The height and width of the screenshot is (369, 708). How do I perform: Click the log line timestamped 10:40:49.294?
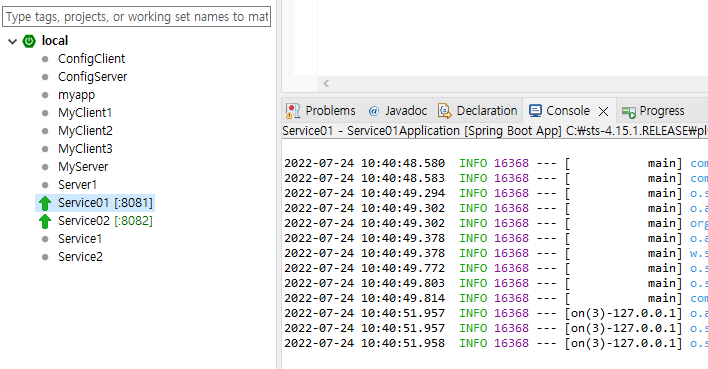point(495,193)
